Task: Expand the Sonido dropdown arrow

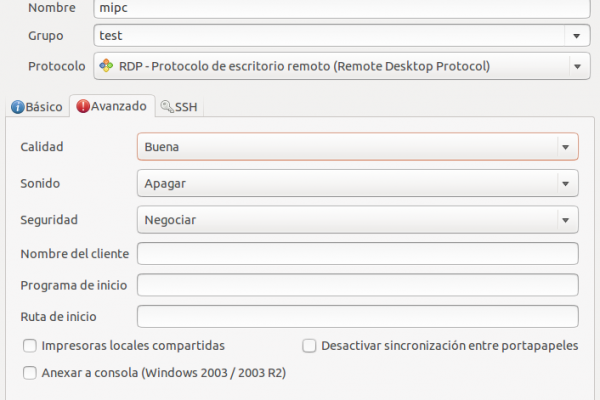Action: click(566, 183)
